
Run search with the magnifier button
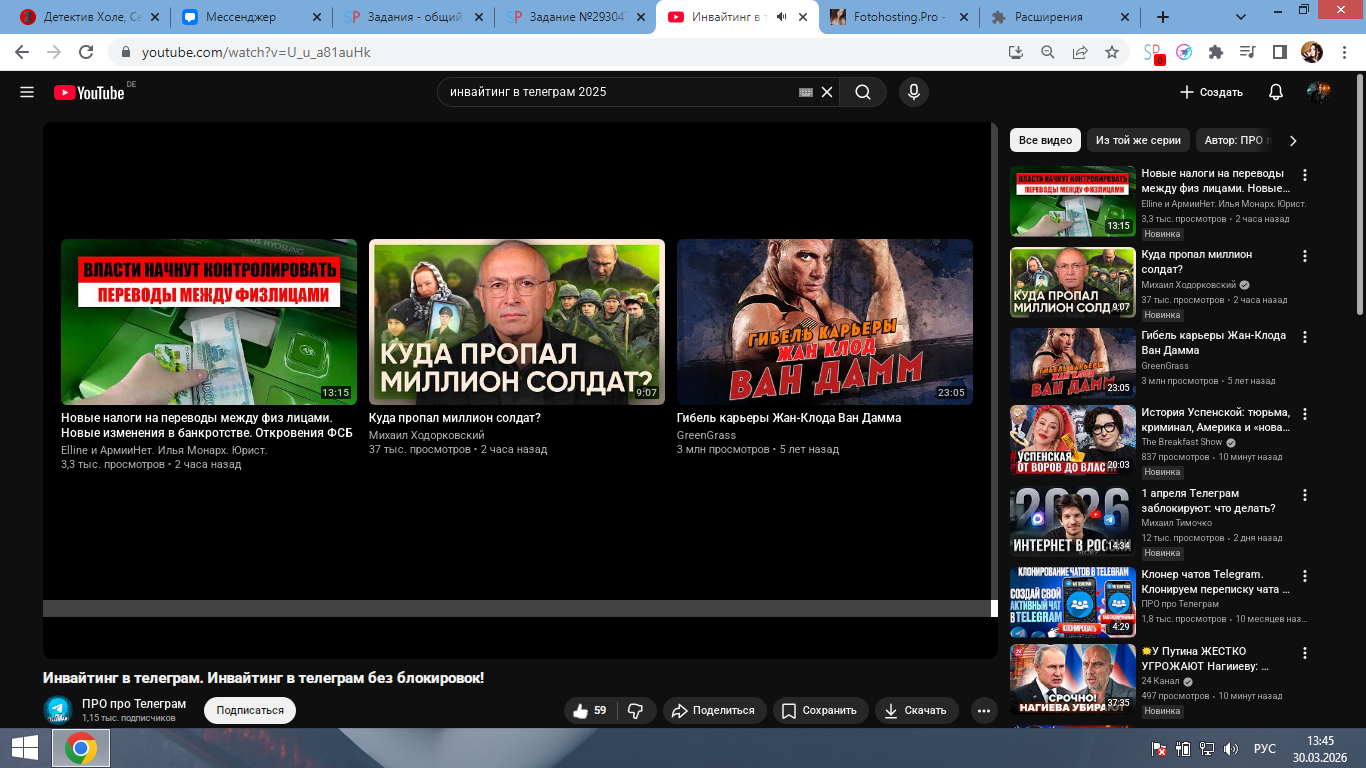(x=863, y=92)
